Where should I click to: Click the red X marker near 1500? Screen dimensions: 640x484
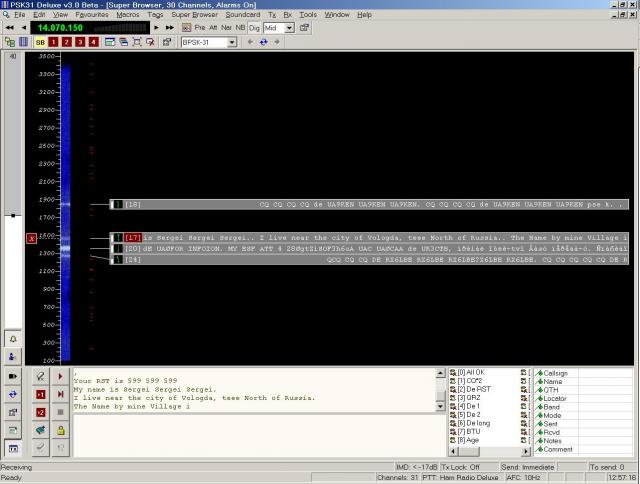point(31,238)
